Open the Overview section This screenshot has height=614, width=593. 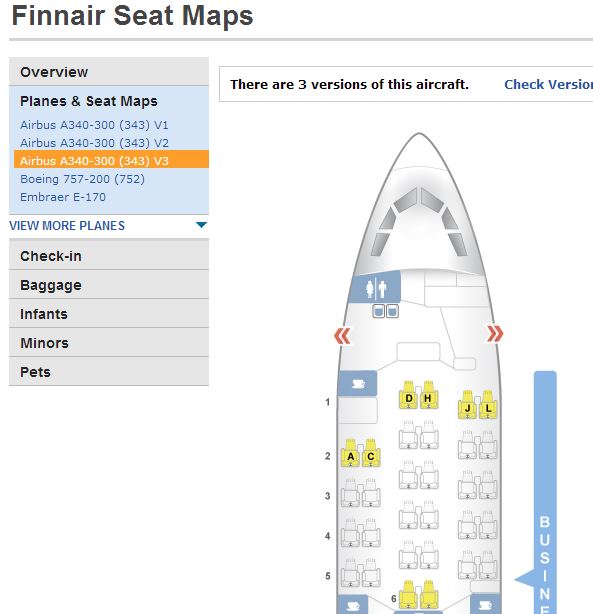click(x=109, y=72)
